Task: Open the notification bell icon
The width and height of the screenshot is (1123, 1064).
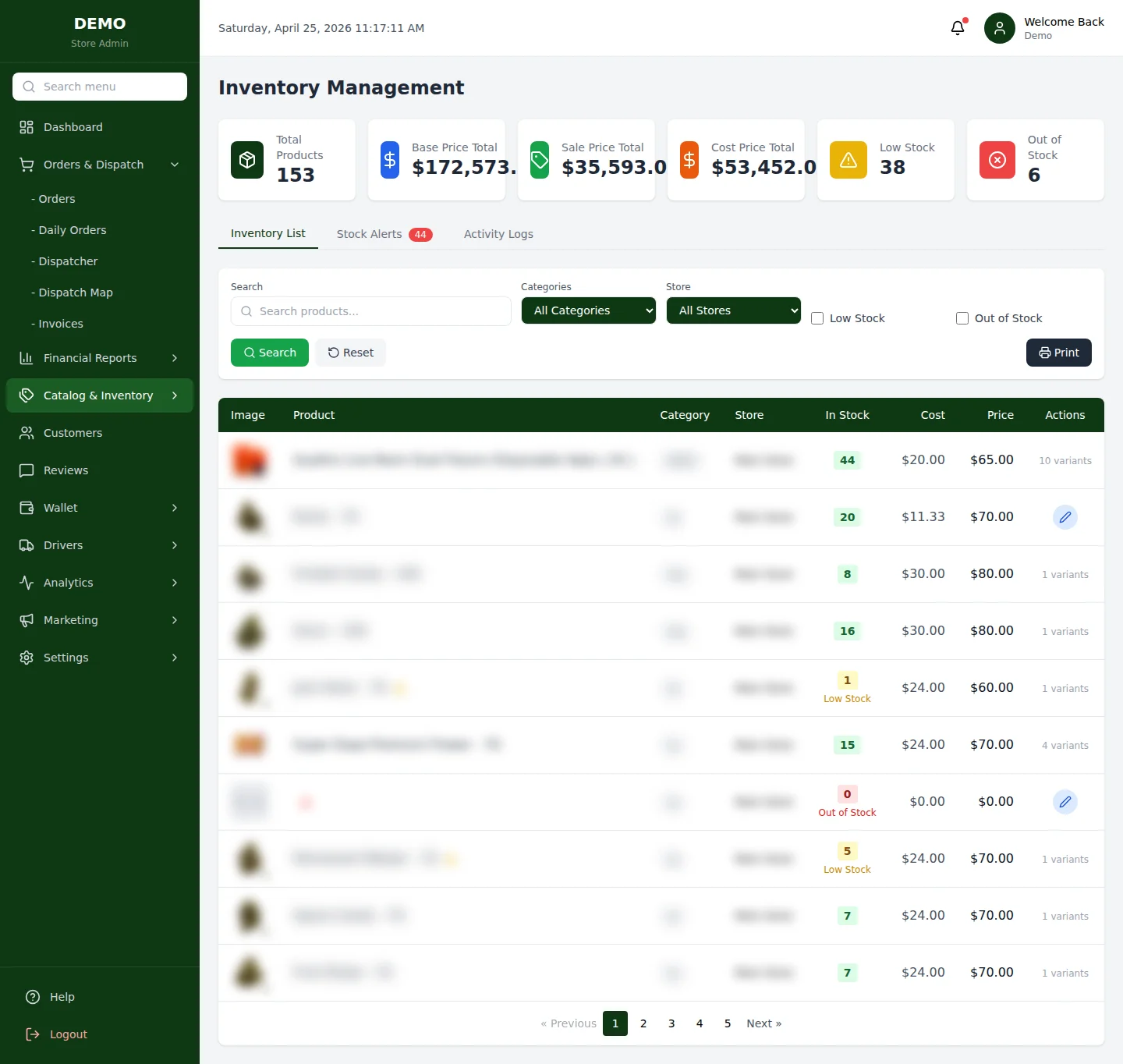Action: coord(958,27)
